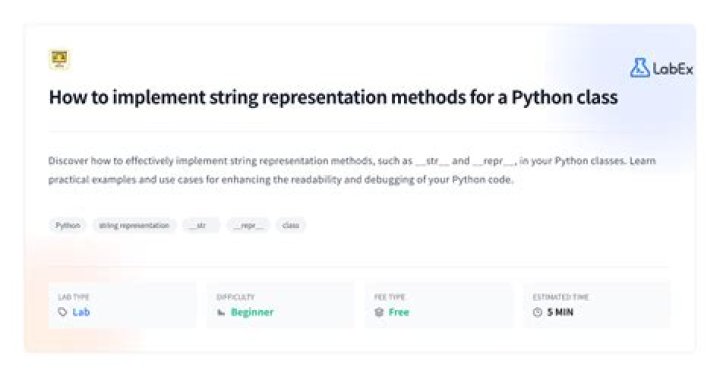Click the Lab type value

(81, 312)
